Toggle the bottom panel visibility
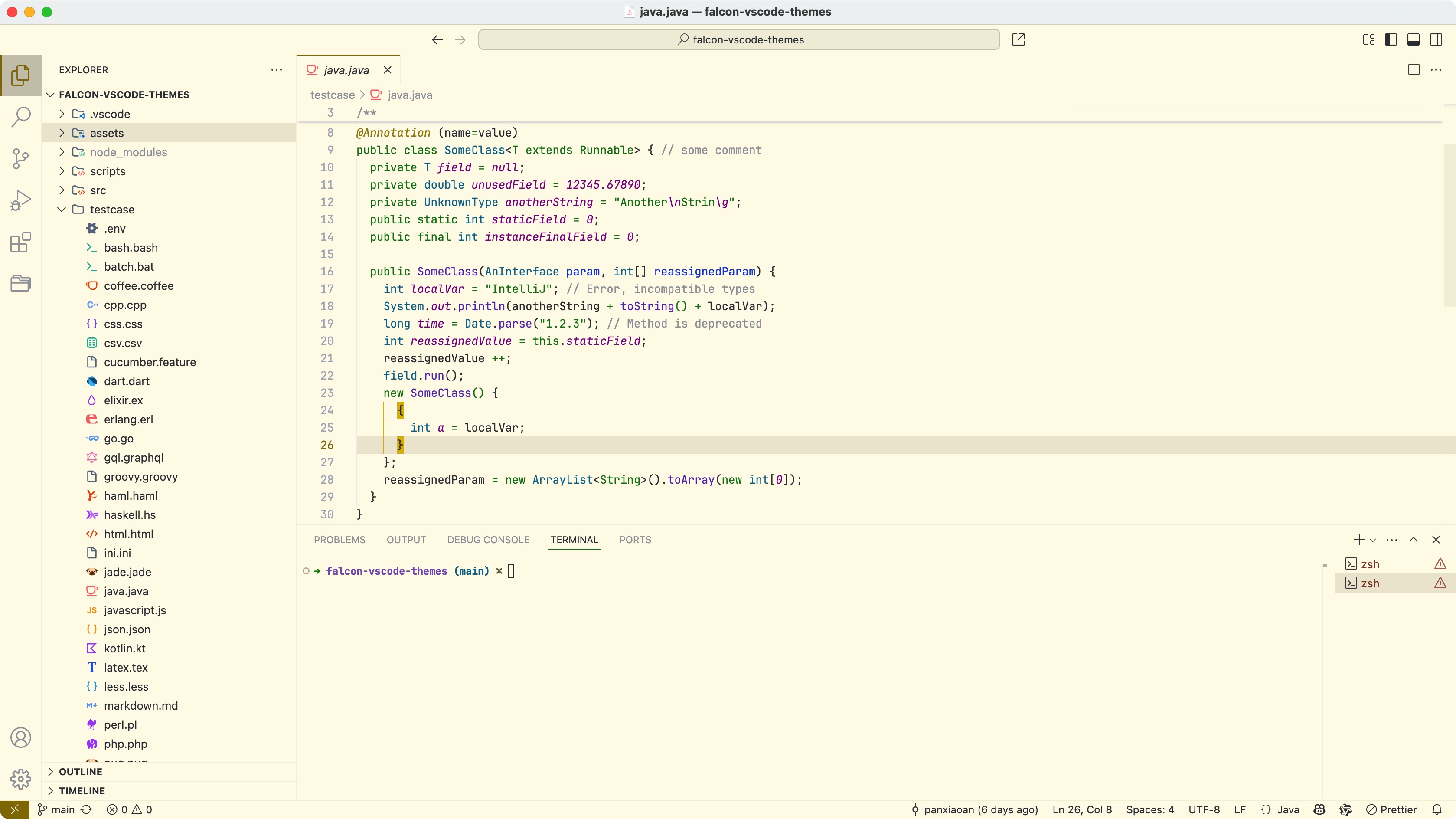The image size is (1456, 819). [1413, 39]
